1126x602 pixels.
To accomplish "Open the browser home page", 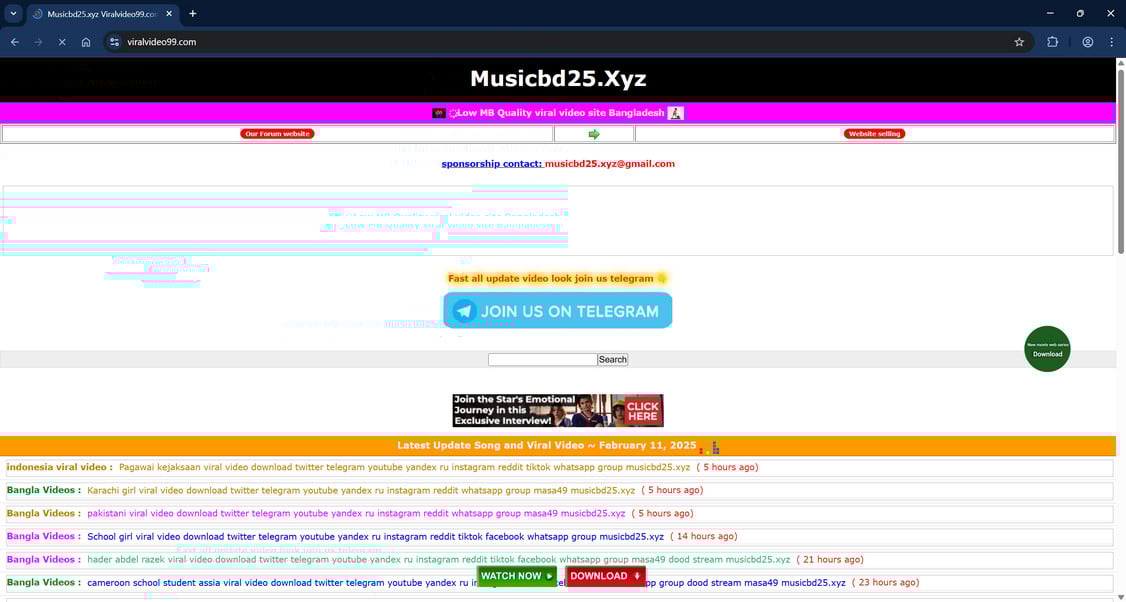I will (x=85, y=42).
